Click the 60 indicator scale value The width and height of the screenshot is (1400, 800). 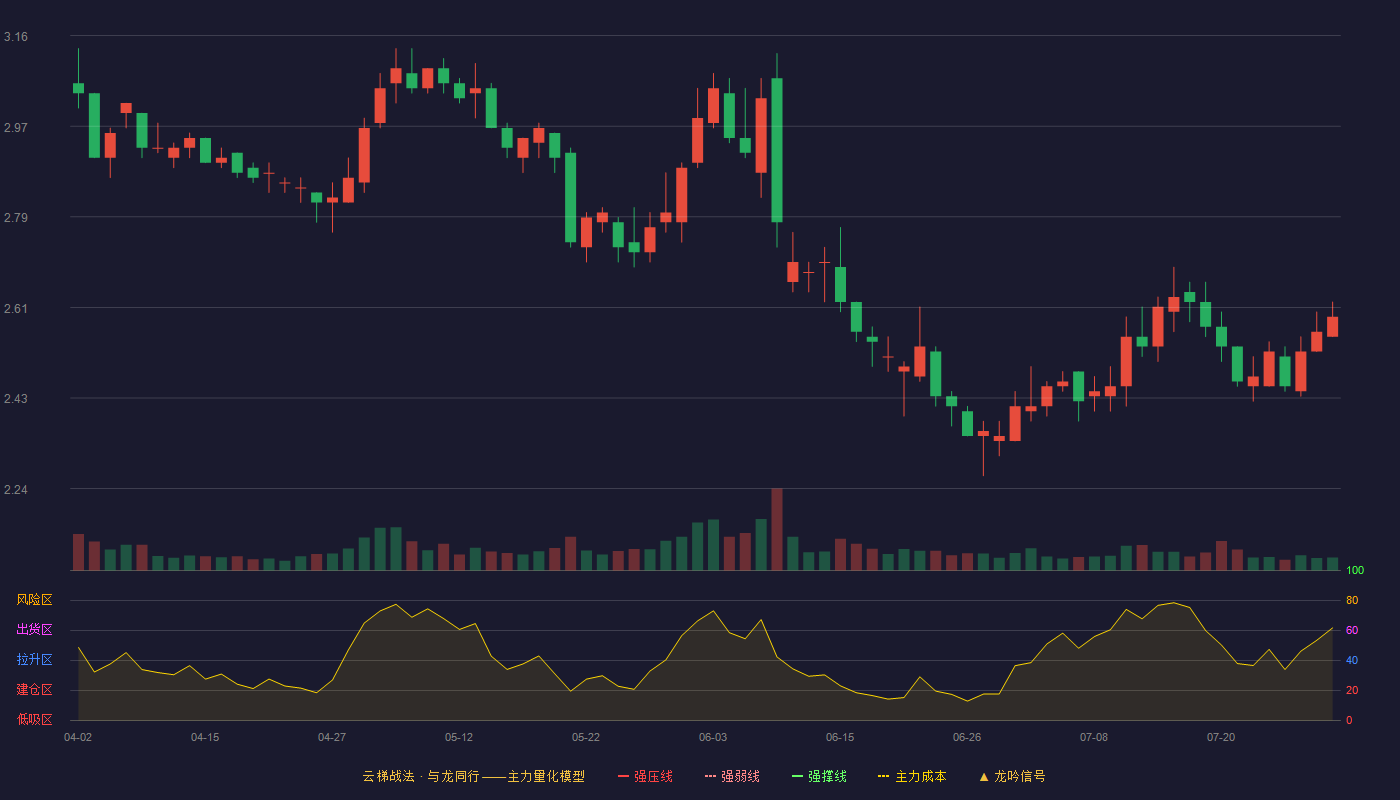(x=1352, y=630)
